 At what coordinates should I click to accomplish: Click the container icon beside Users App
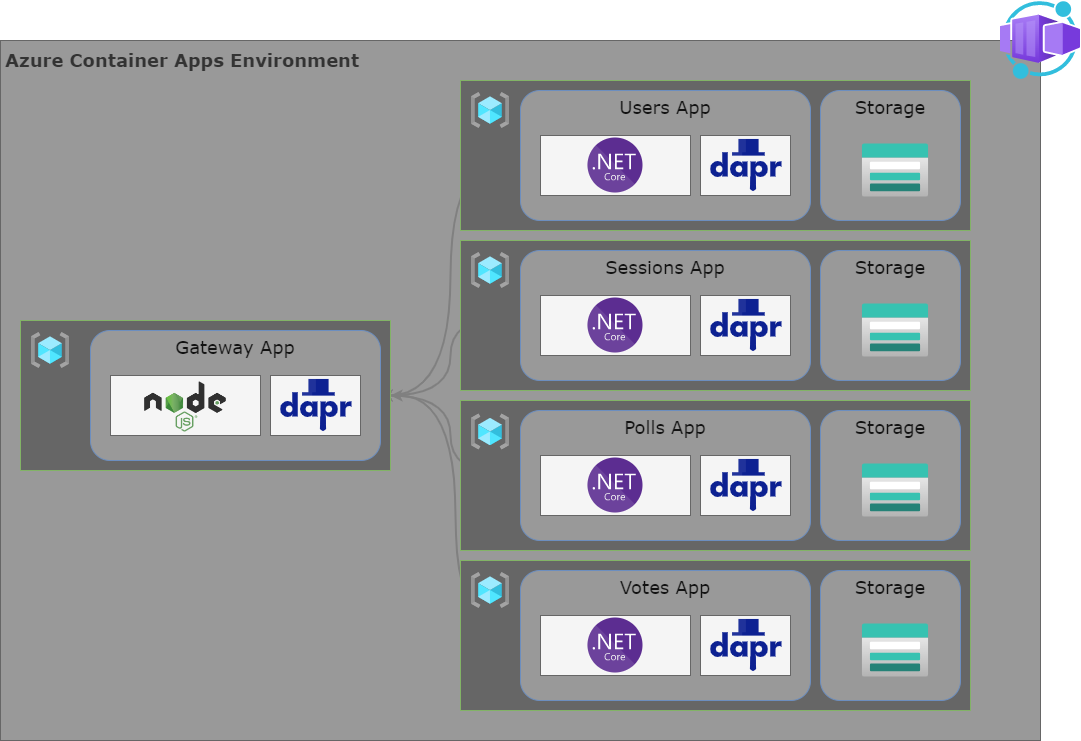pos(490,110)
